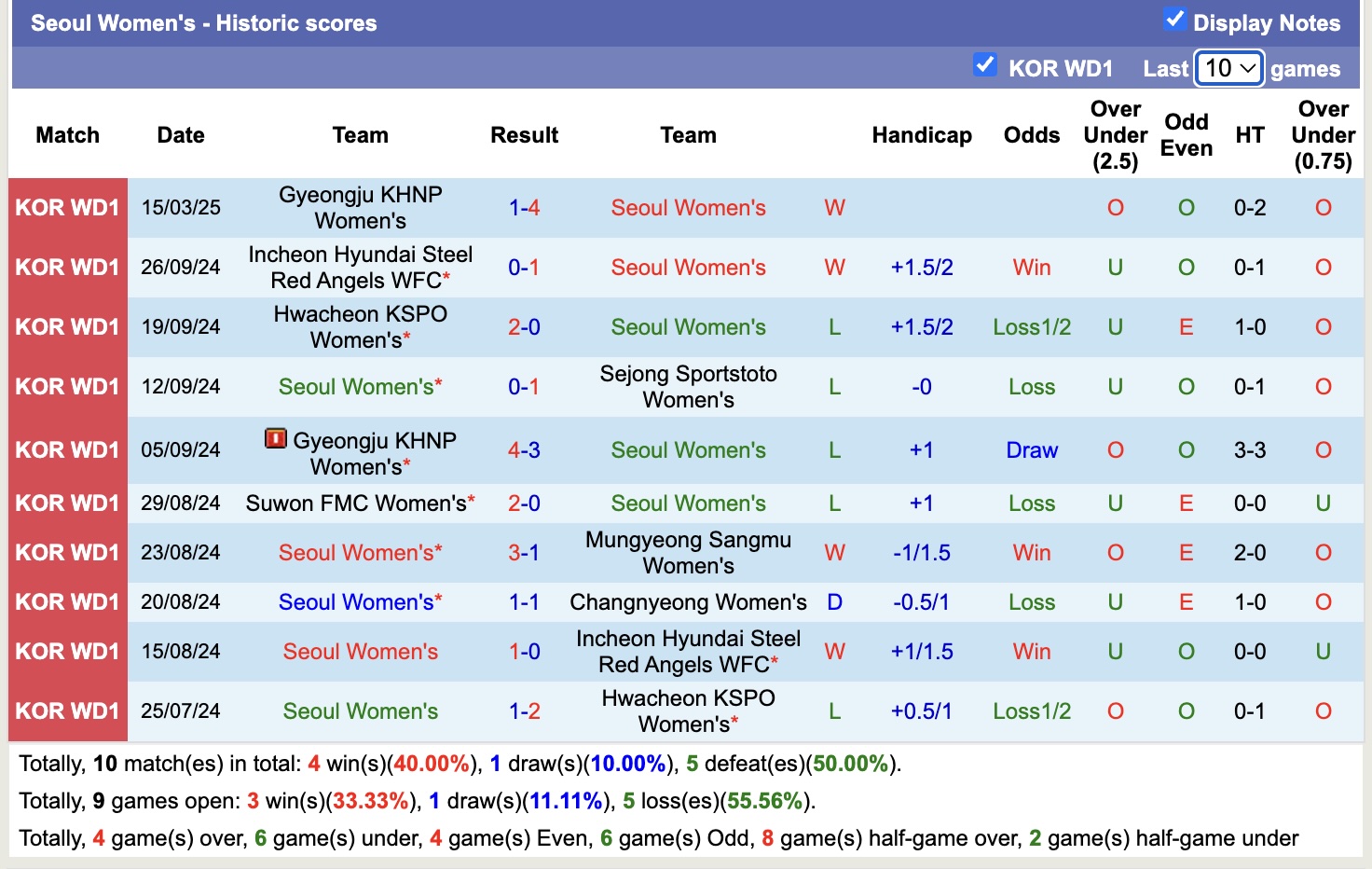Click the Draw odds on the 05/09/24 row
Viewport: 1372px width, 869px height.
[1031, 449]
